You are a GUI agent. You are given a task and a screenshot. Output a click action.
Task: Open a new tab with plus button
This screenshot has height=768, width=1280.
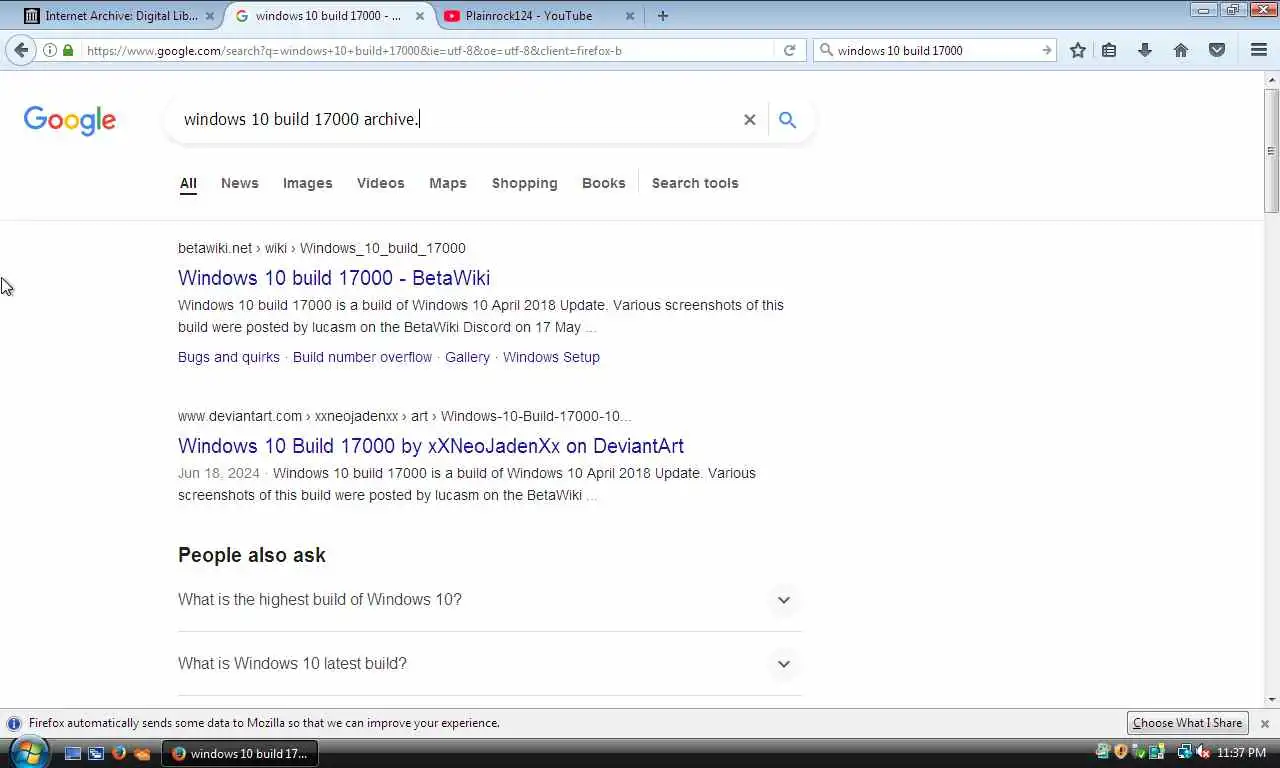(663, 15)
